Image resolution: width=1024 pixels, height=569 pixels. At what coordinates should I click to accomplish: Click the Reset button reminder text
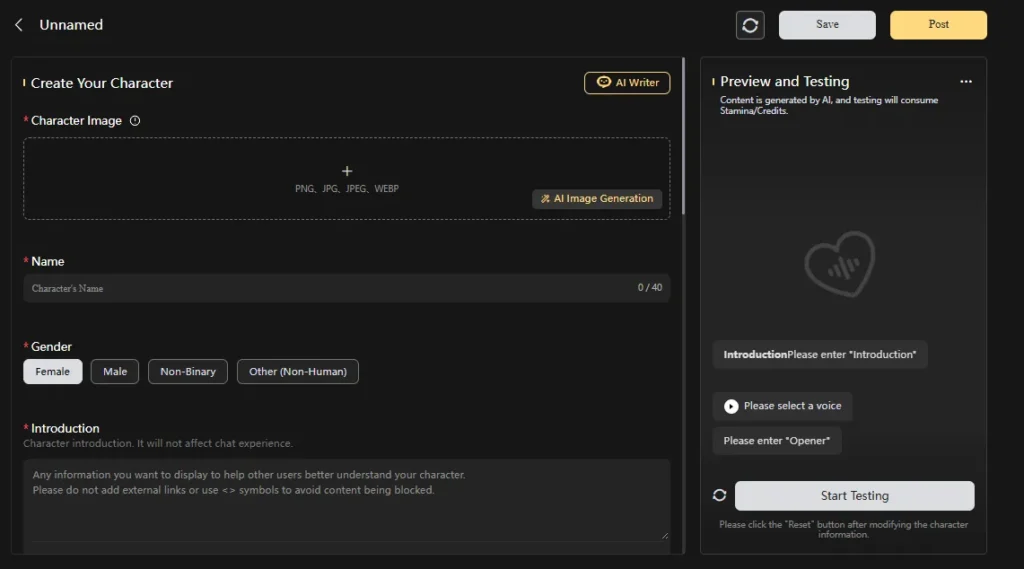pyautogui.click(x=843, y=529)
